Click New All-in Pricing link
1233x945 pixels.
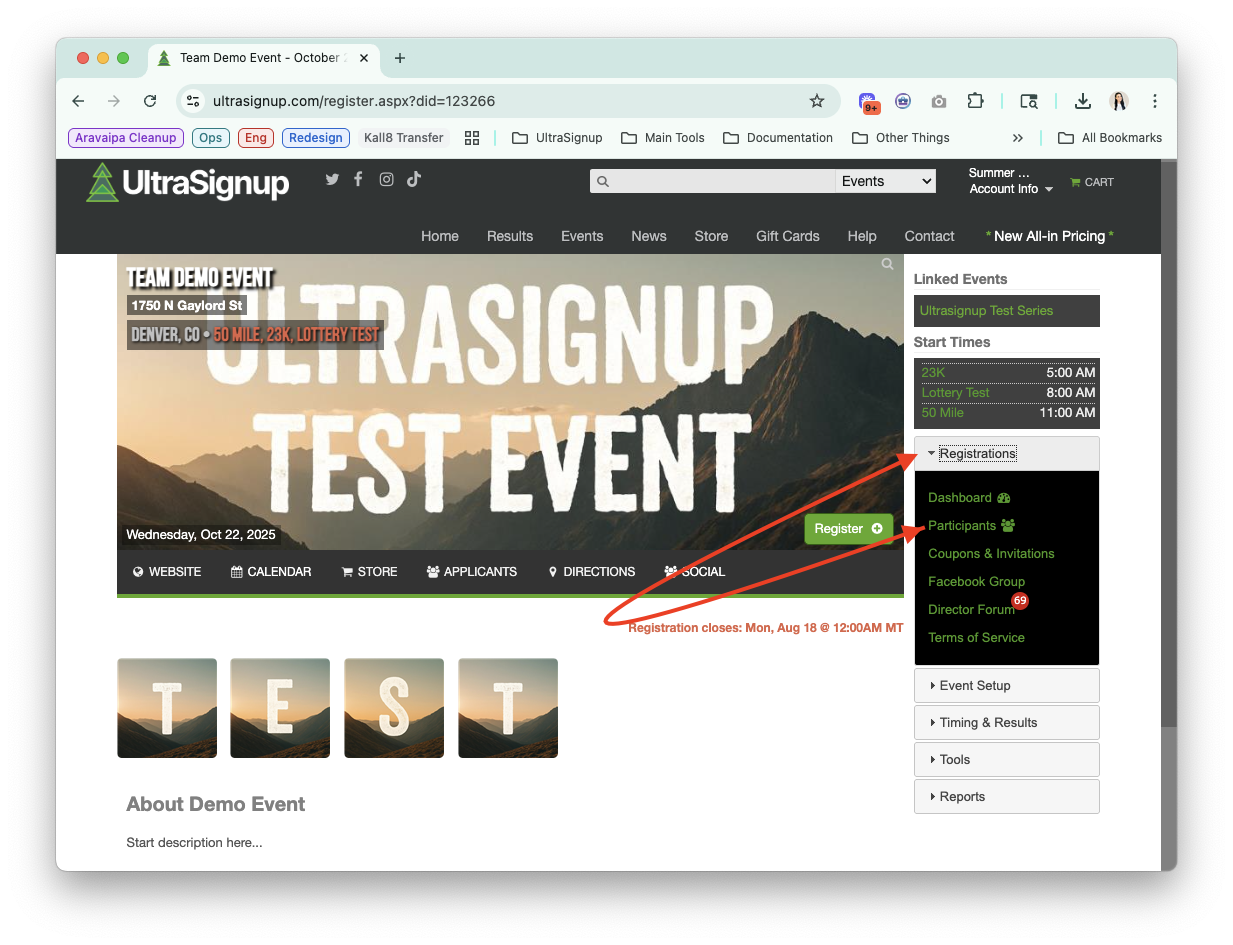point(1049,236)
